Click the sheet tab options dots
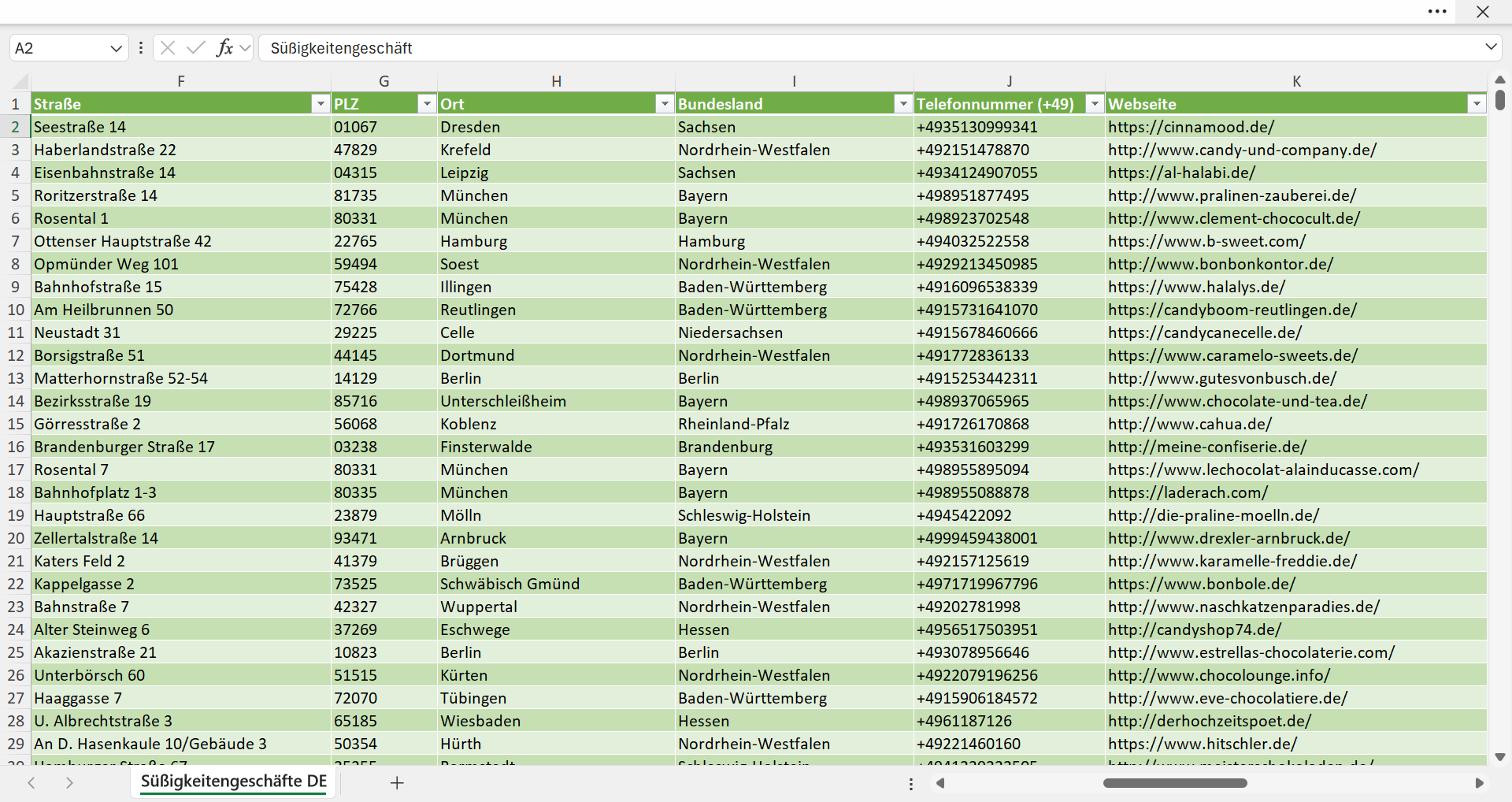 (x=911, y=784)
